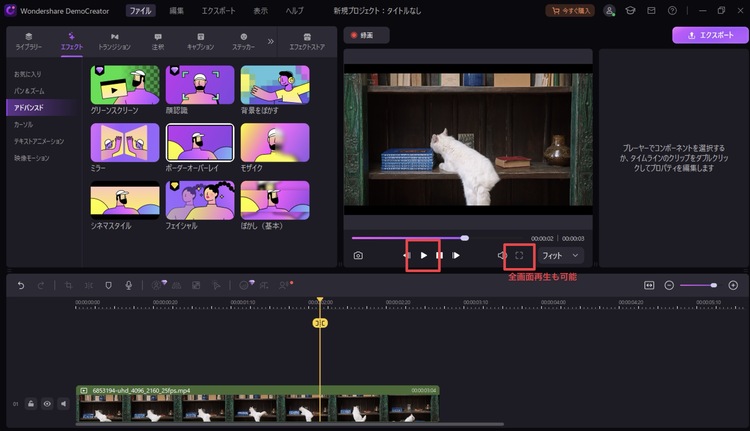
Task: Choose the シネマスタイル effect thumbnail
Action: [x=125, y=200]
